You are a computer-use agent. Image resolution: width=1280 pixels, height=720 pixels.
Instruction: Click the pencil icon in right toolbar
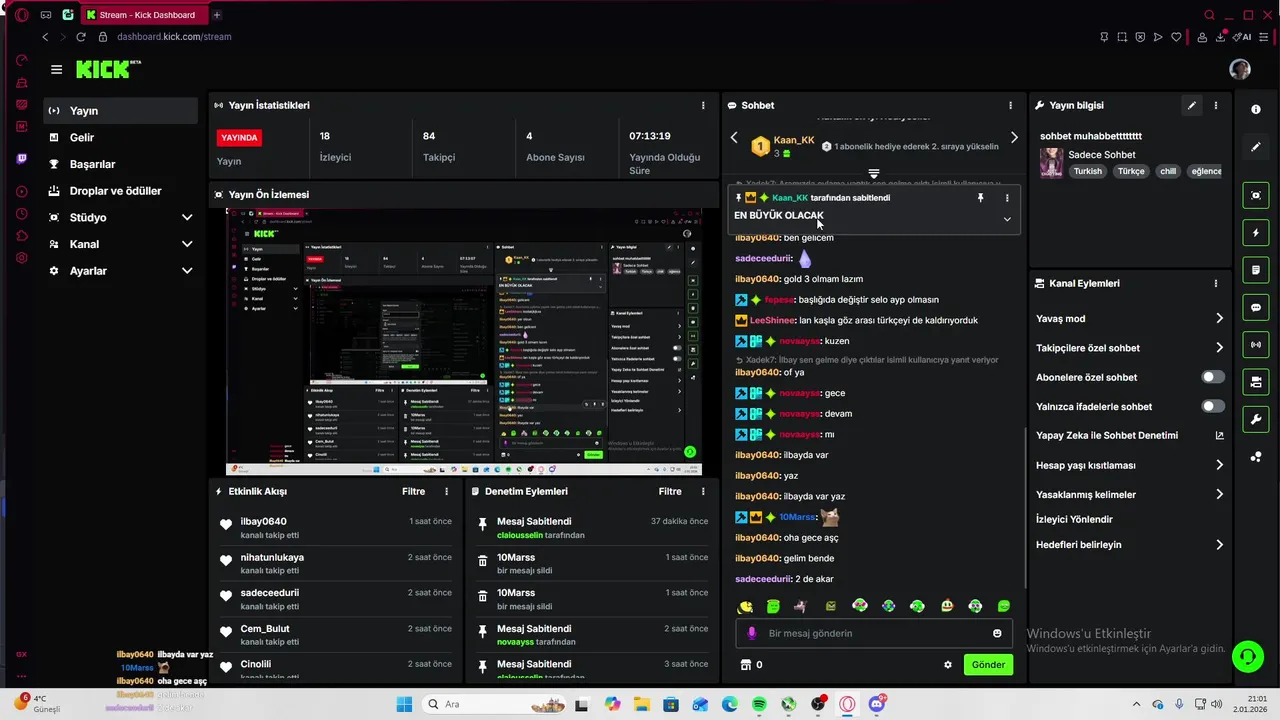coord(1256,147)
